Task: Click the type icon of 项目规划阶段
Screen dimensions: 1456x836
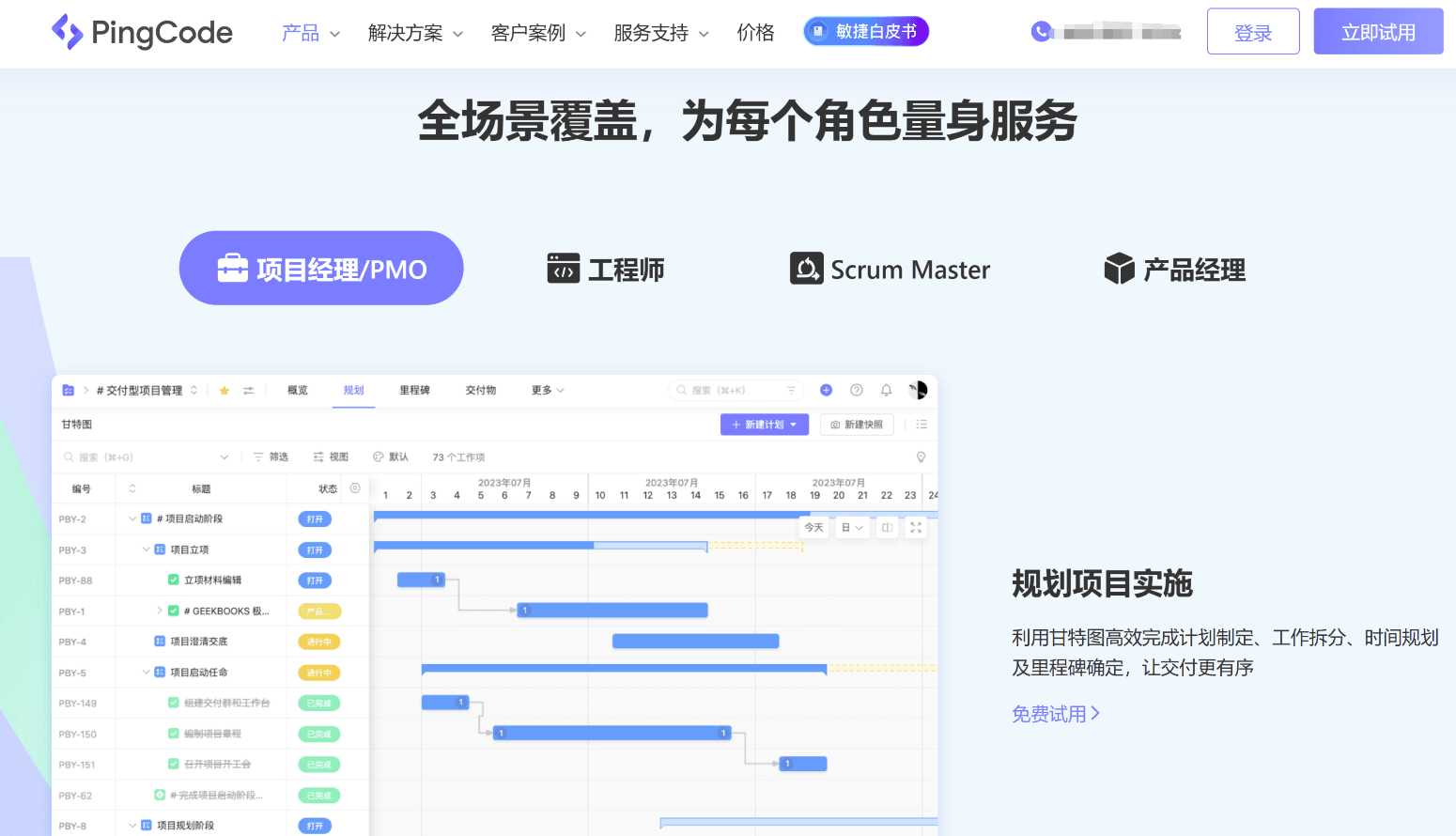Action: coord(147,826)
